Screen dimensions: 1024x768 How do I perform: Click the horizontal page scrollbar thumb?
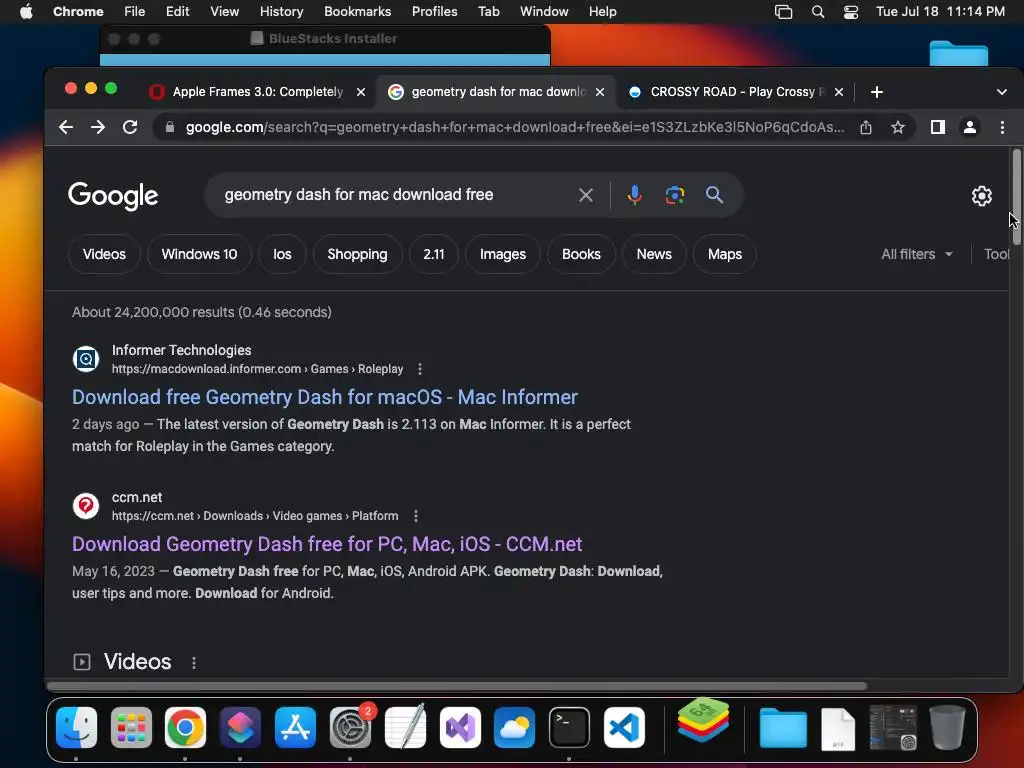point(457,686)
